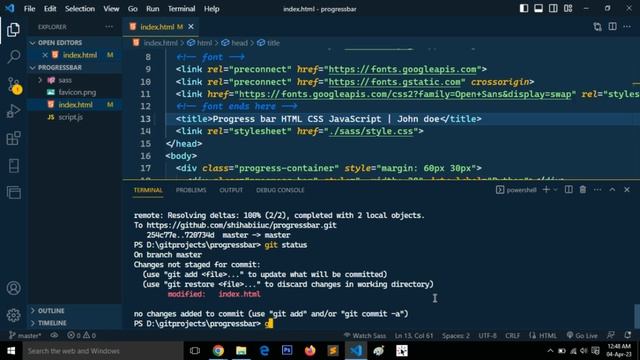Start Go Live server
The width and height of the screenshot is (640, 360).
coord(582,336)
